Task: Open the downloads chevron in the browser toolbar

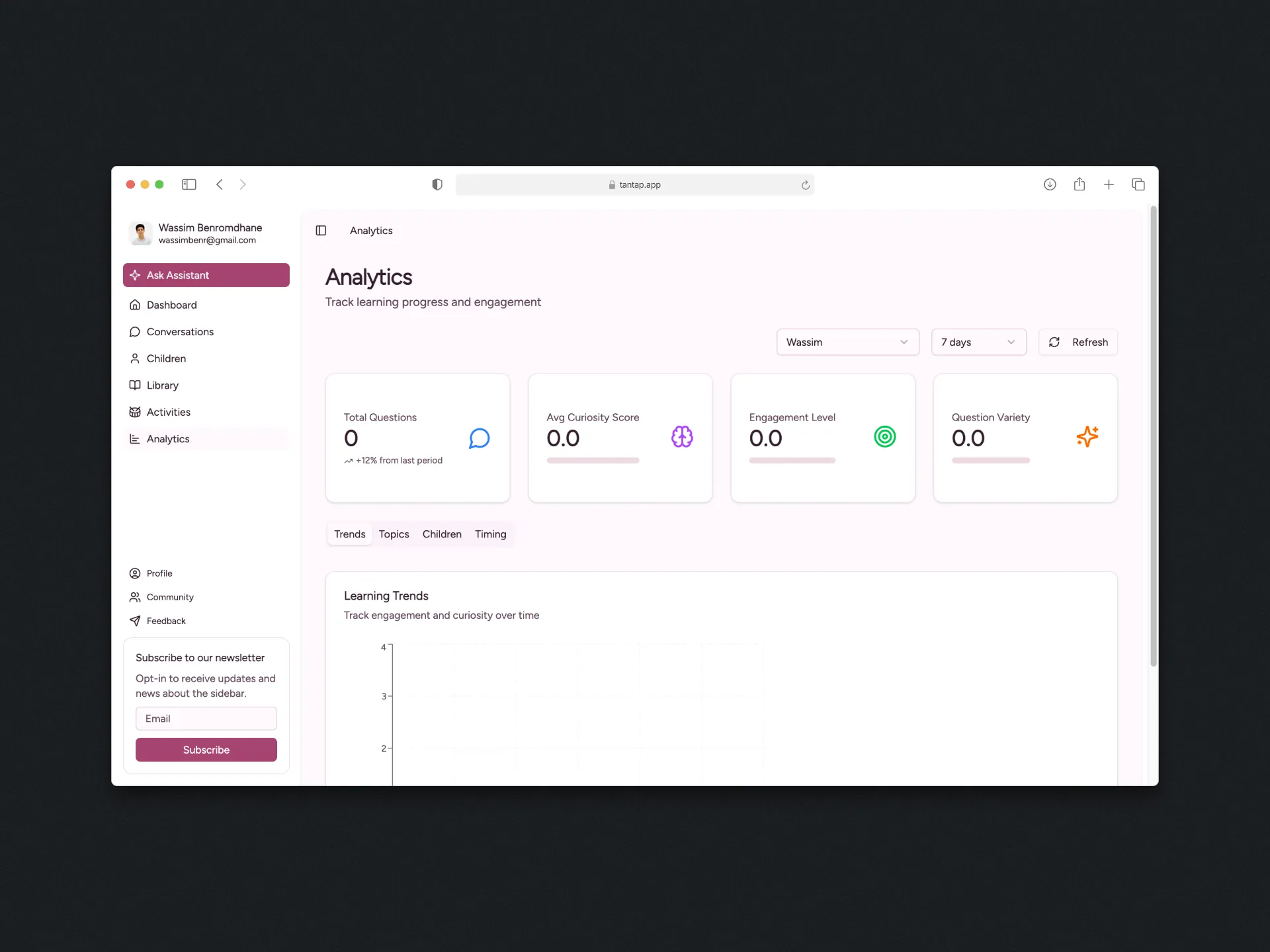Action: click(x=1050, y=184)
